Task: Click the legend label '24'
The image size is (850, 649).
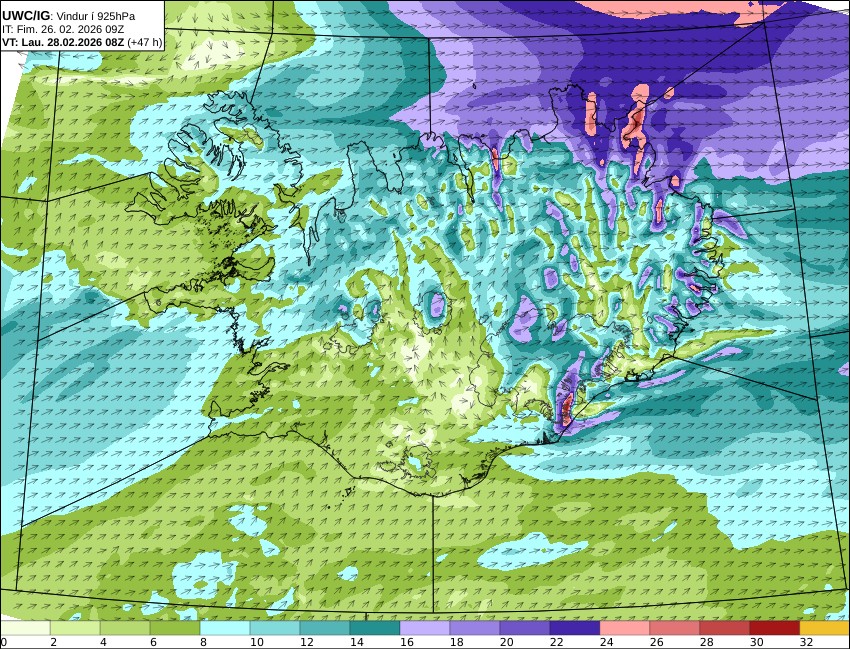Action: [606, 642]
